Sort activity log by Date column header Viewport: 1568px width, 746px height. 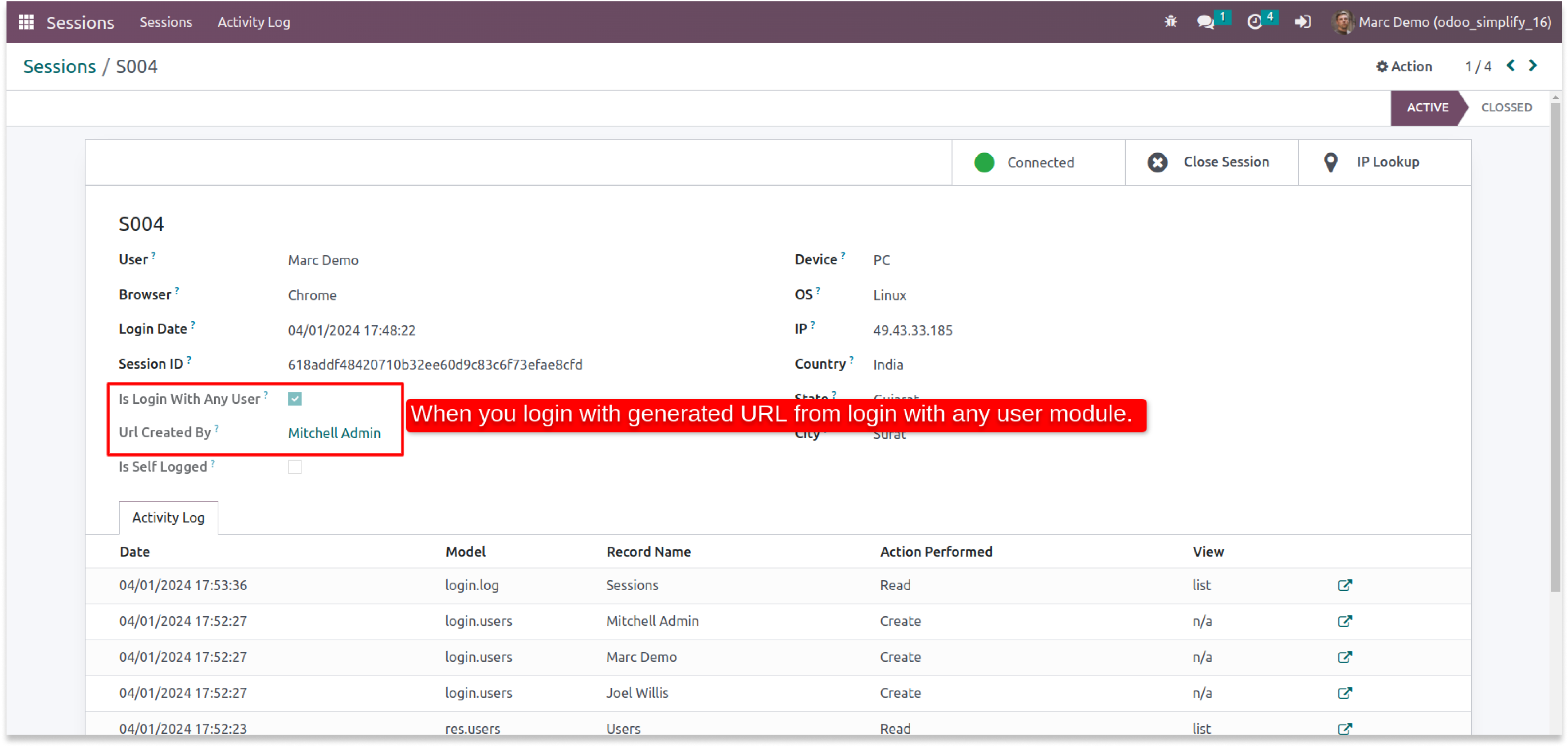(135, 552)
